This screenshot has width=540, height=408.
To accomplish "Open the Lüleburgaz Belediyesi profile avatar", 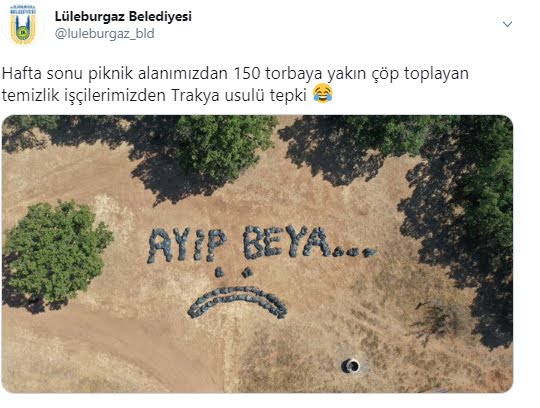I will 23,25.
